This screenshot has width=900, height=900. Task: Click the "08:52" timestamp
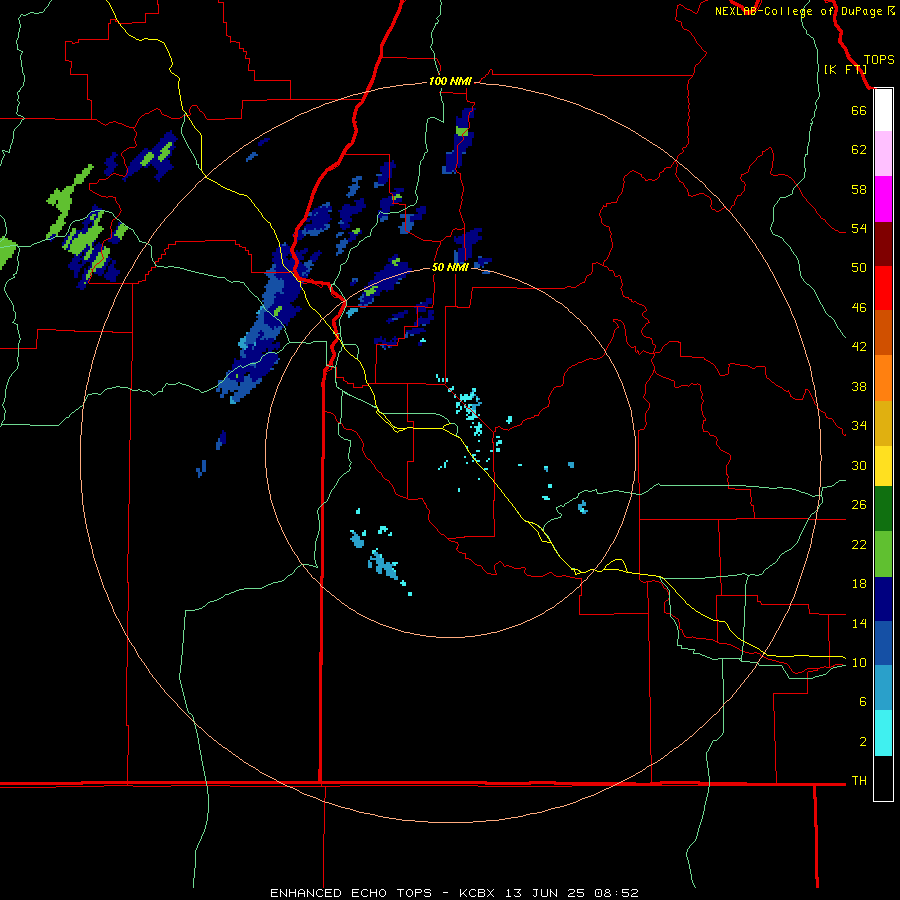(x=616, y=893)
